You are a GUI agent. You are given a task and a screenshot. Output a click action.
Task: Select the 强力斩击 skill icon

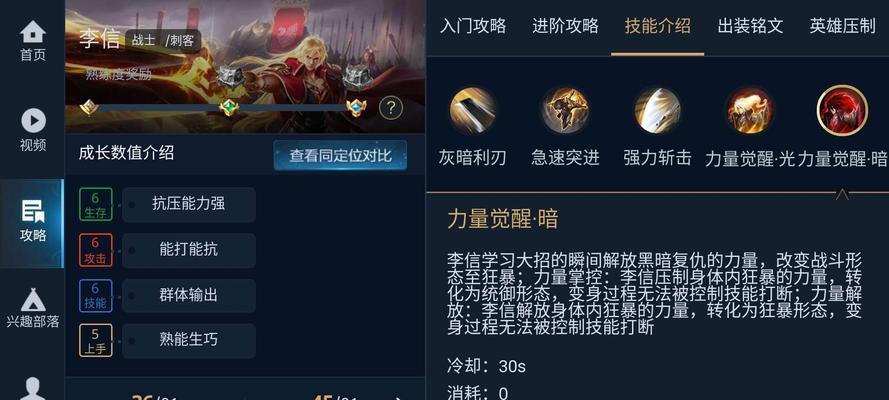pyautogui.click(x=657, y=110)
